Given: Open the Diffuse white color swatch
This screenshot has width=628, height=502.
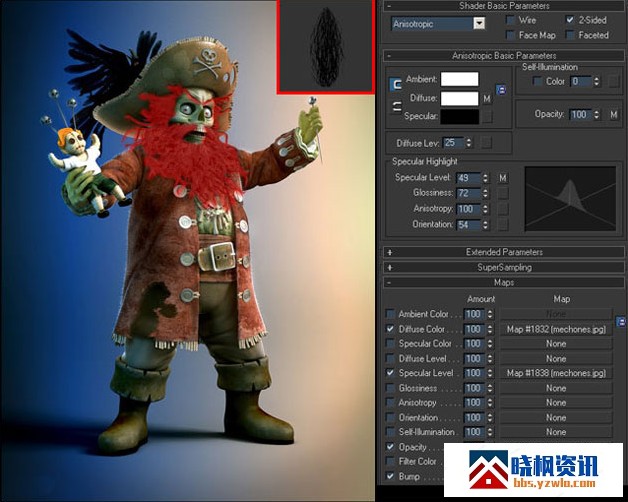Looking at the screenshot, I should click(459, 98).
